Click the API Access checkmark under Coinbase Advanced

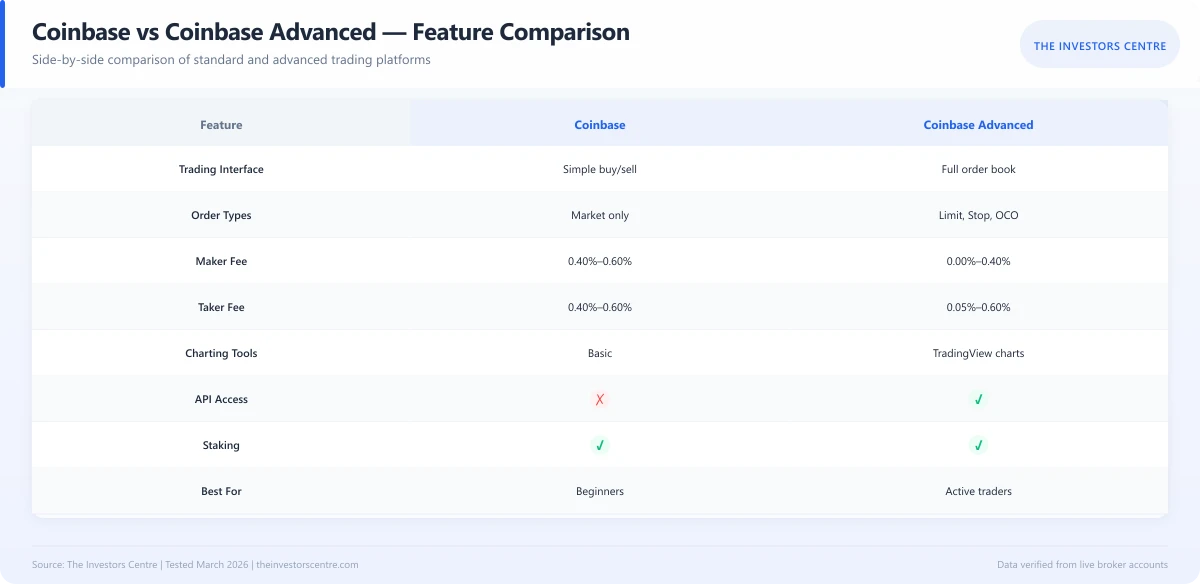[978, 399]
